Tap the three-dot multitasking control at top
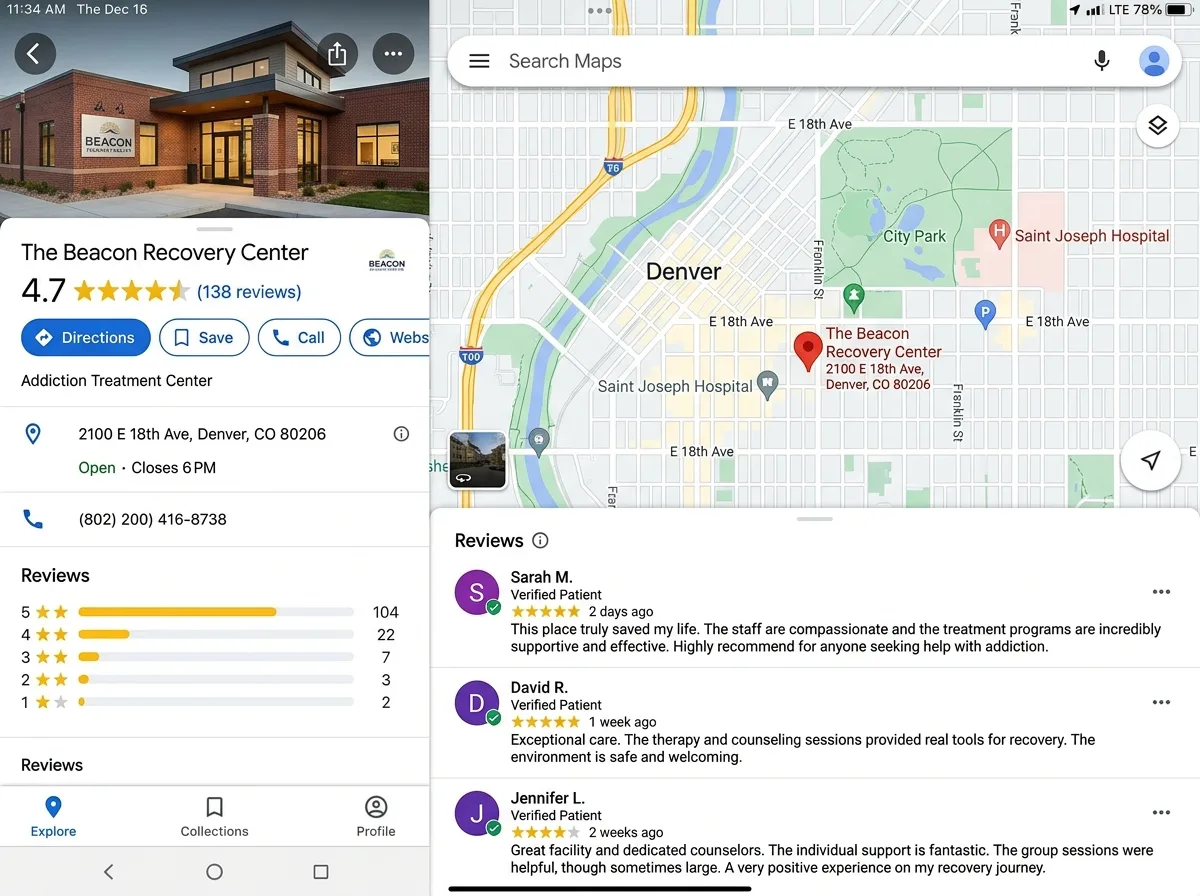 (600, 10)
